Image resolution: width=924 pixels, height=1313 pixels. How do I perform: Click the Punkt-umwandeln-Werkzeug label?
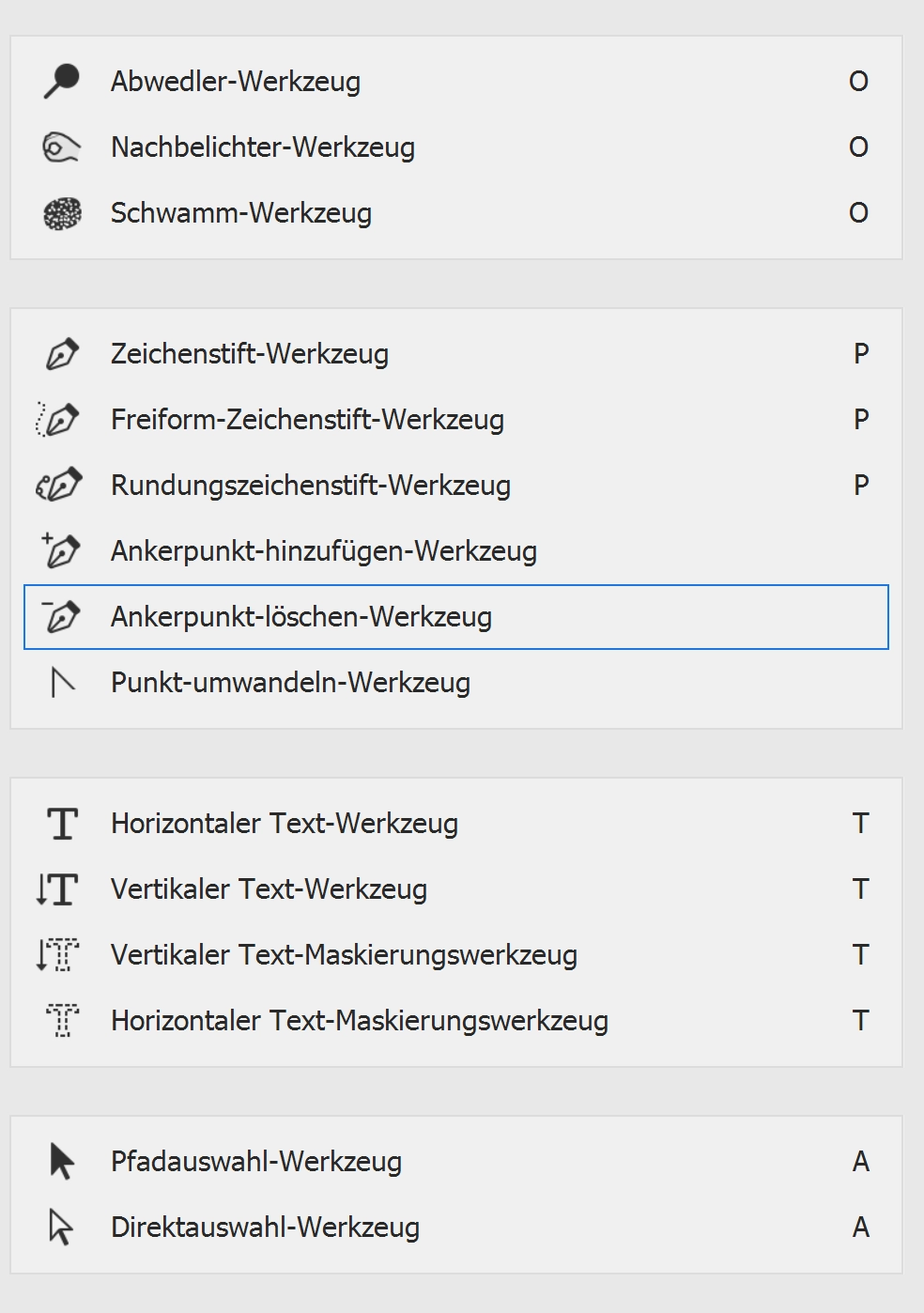(290, 683)
